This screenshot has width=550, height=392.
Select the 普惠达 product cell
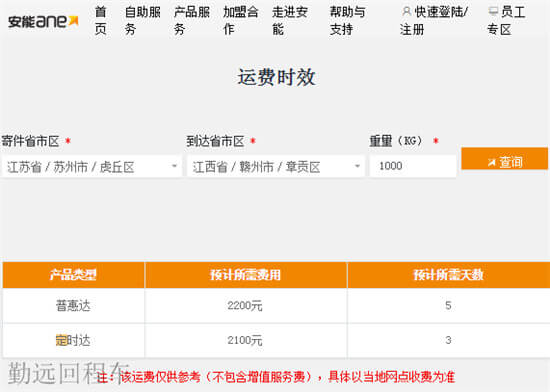73,306
